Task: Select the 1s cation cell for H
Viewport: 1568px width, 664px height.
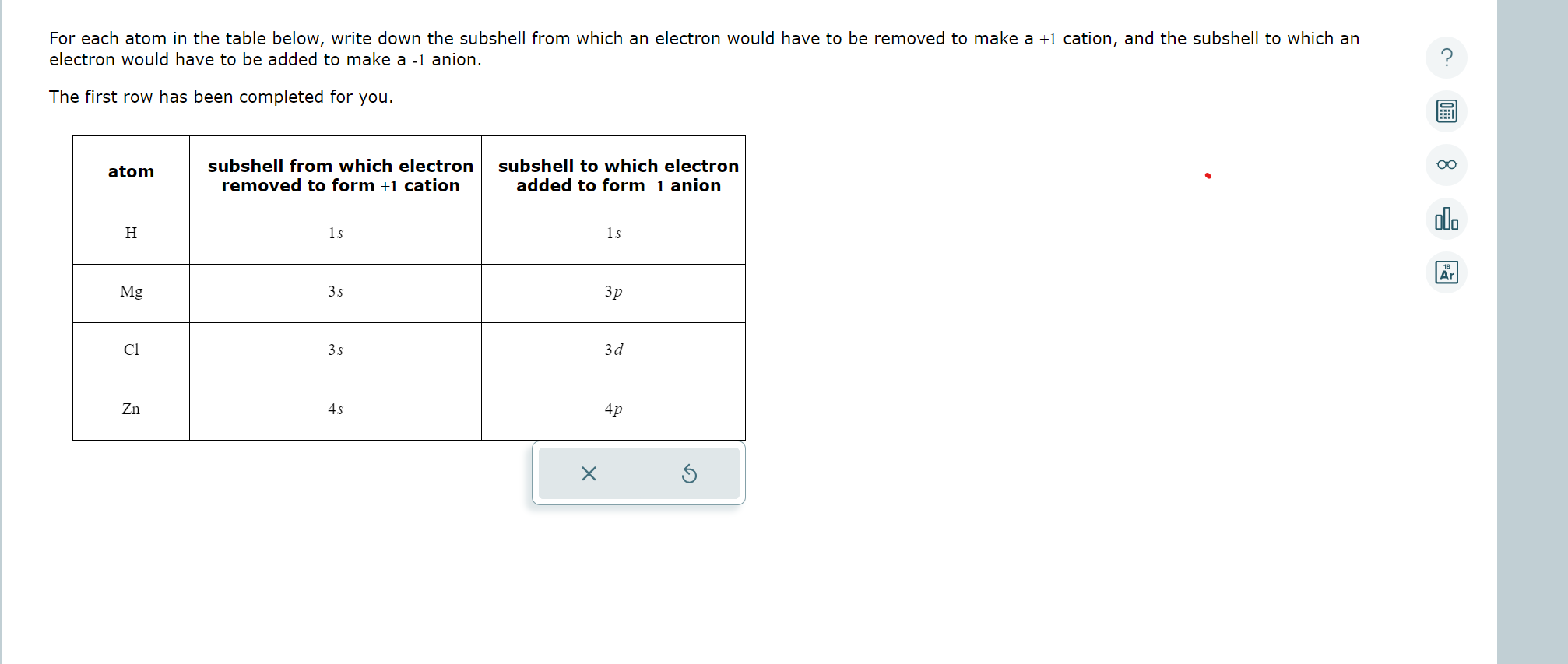Action: click(x=336, y=234)
